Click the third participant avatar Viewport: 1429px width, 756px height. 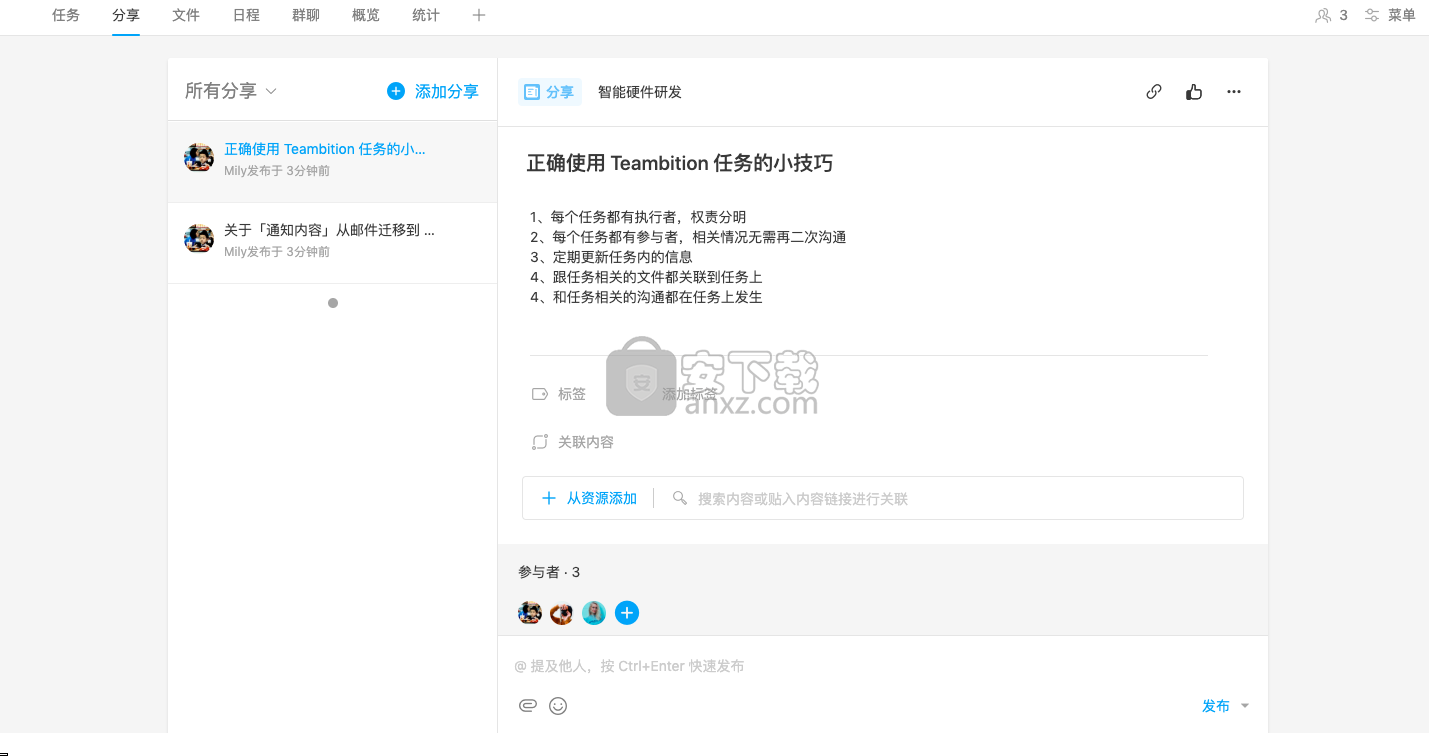(x=594, y=613)
